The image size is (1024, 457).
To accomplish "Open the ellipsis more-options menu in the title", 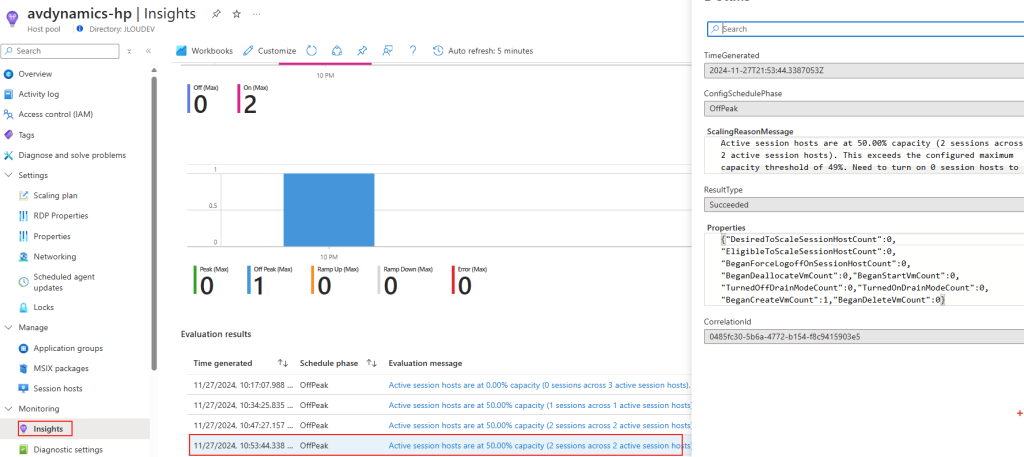I will [x=256, y=14].
